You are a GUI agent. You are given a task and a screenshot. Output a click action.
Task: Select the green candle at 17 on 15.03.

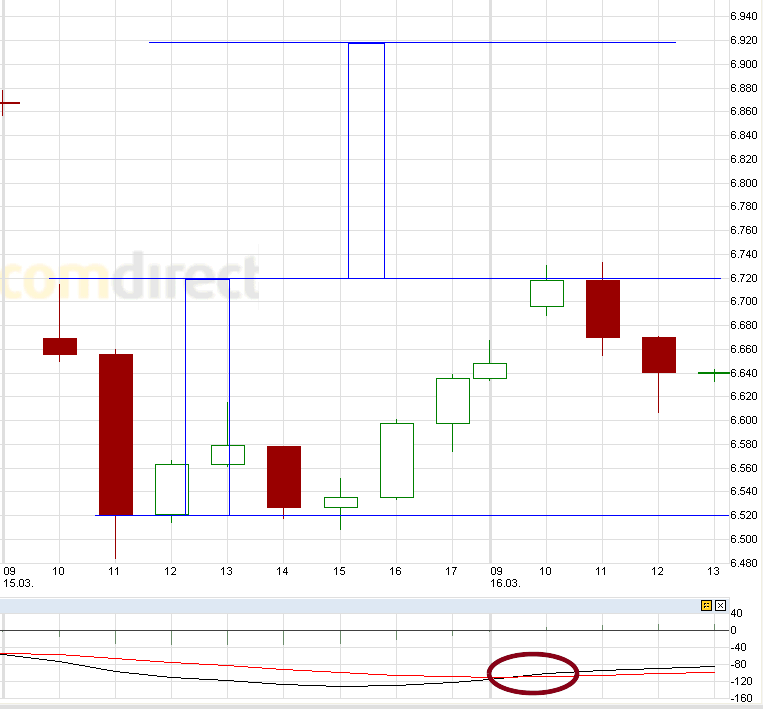pos(453,401)
